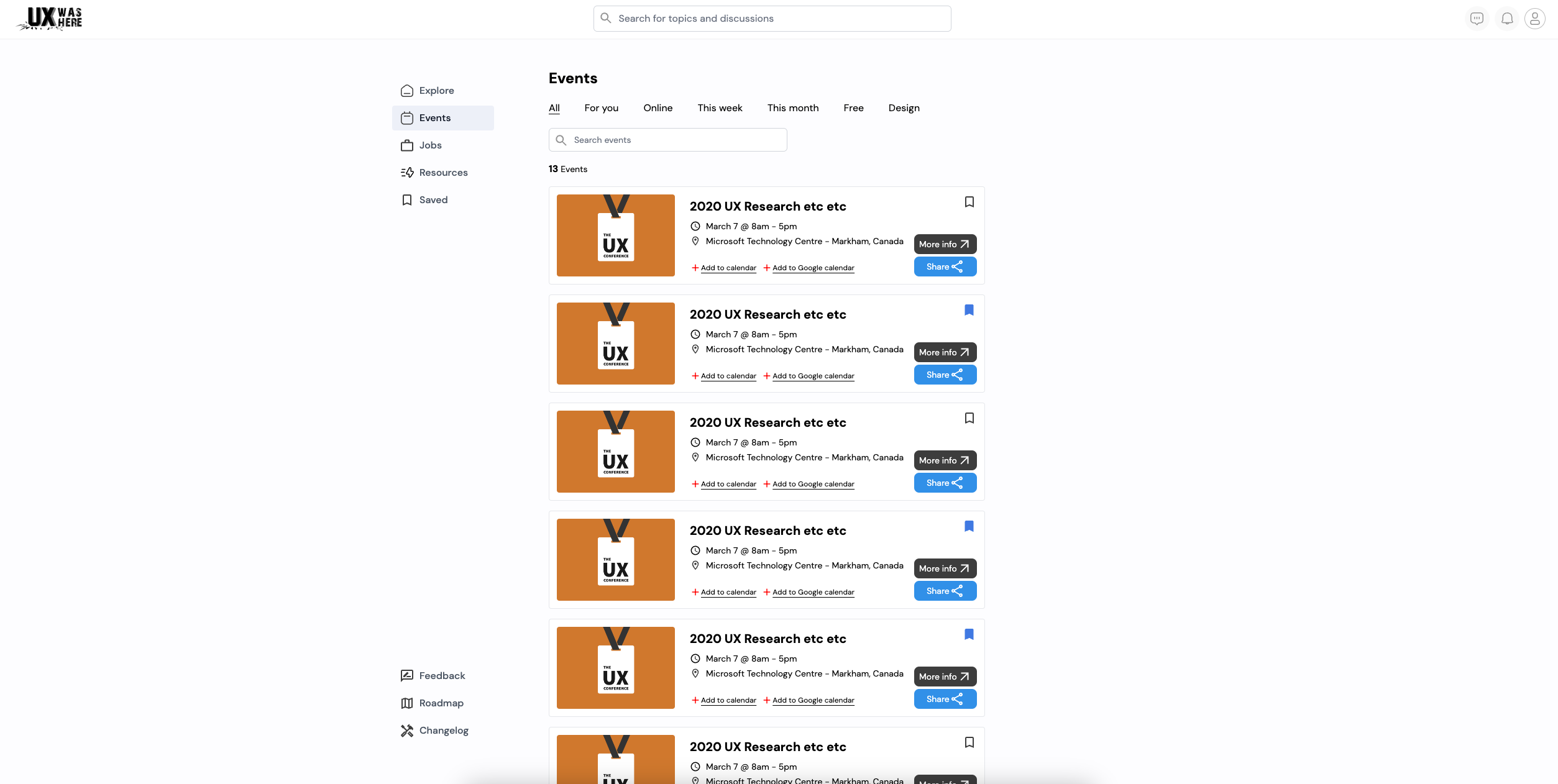This screenshot has width=1558, height=784.
Task: Click More info on the fourth event
Action: pyautogui.click(x=945, y=568)
